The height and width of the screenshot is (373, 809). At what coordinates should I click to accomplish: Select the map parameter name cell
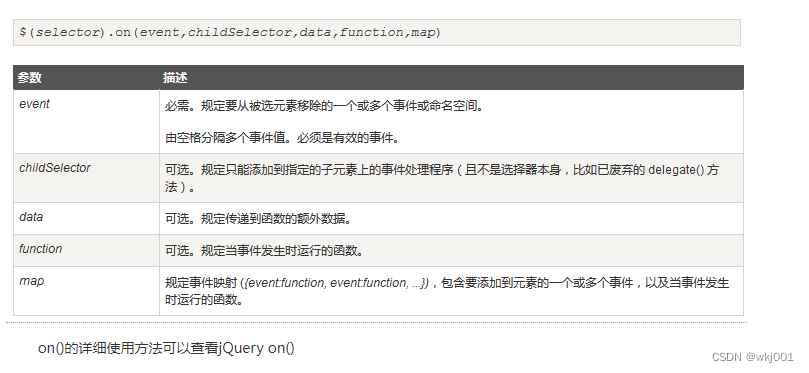(86, 291)
